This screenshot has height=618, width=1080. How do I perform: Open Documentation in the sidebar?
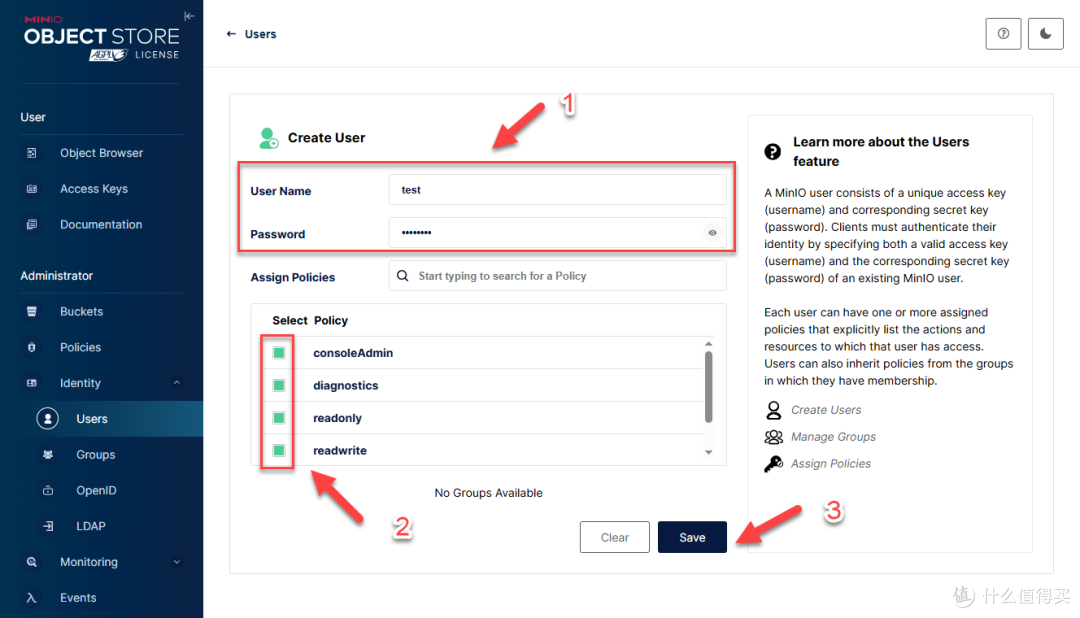coord(101,225)
